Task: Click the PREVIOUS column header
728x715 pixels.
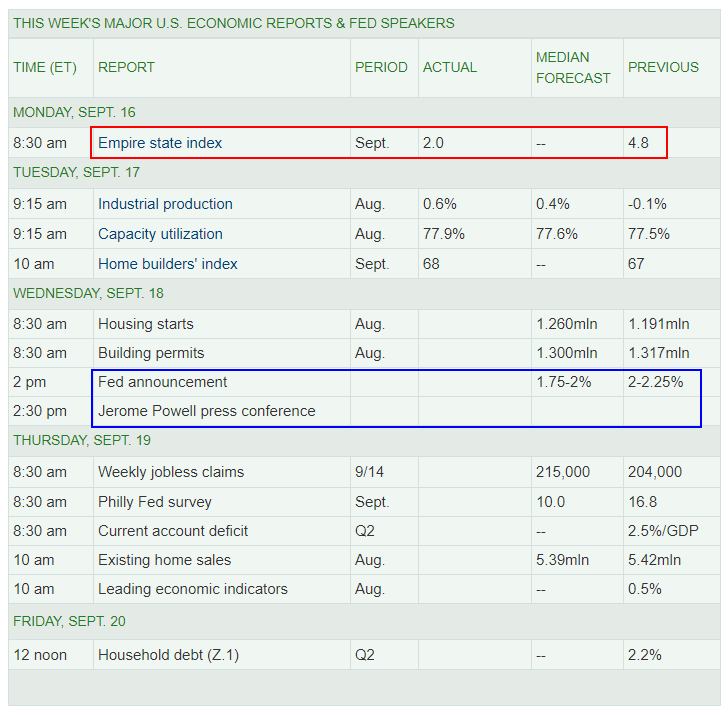Action: click(x=663, y=67)
